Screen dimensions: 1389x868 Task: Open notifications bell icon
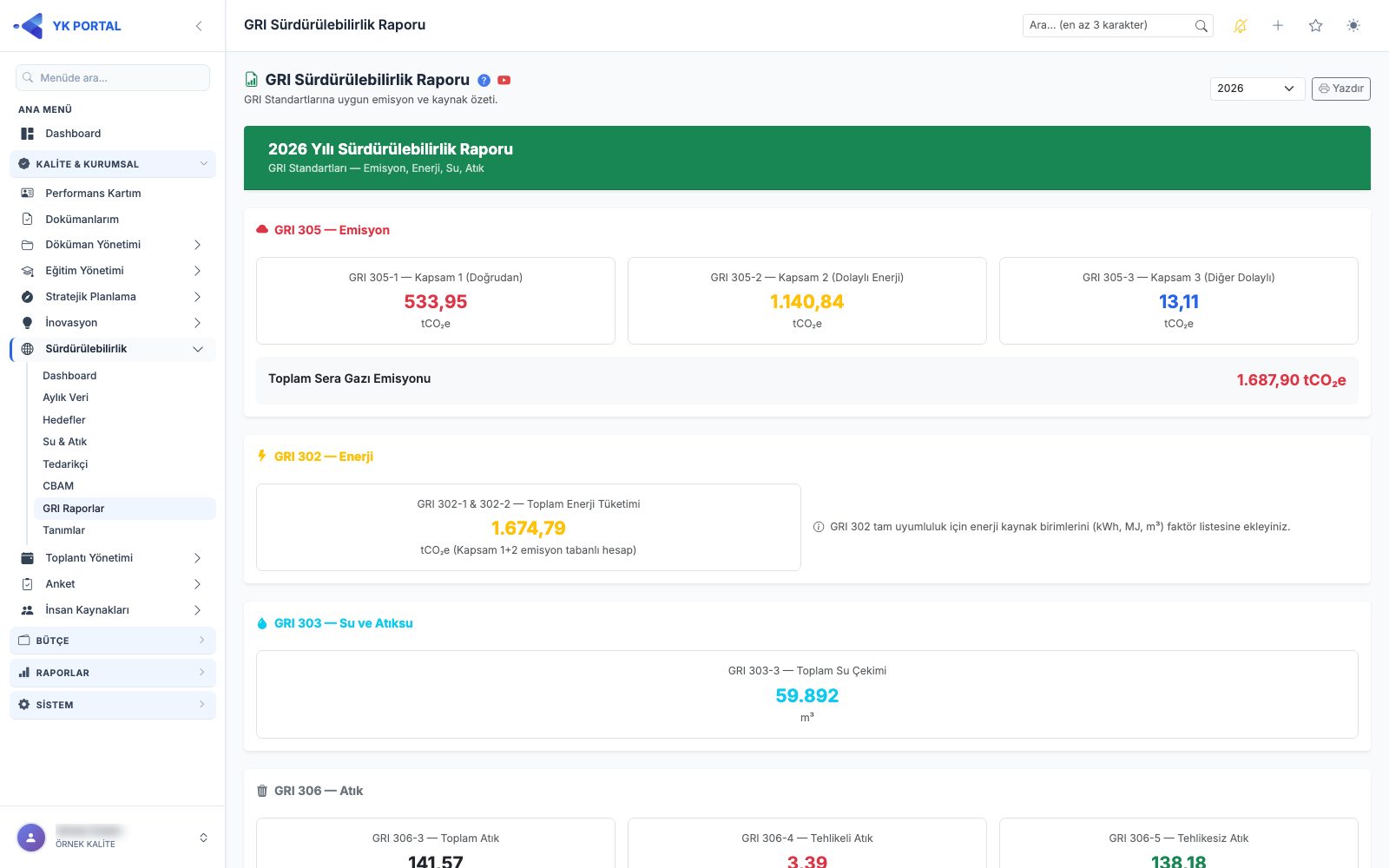(x=1241, y=26)
